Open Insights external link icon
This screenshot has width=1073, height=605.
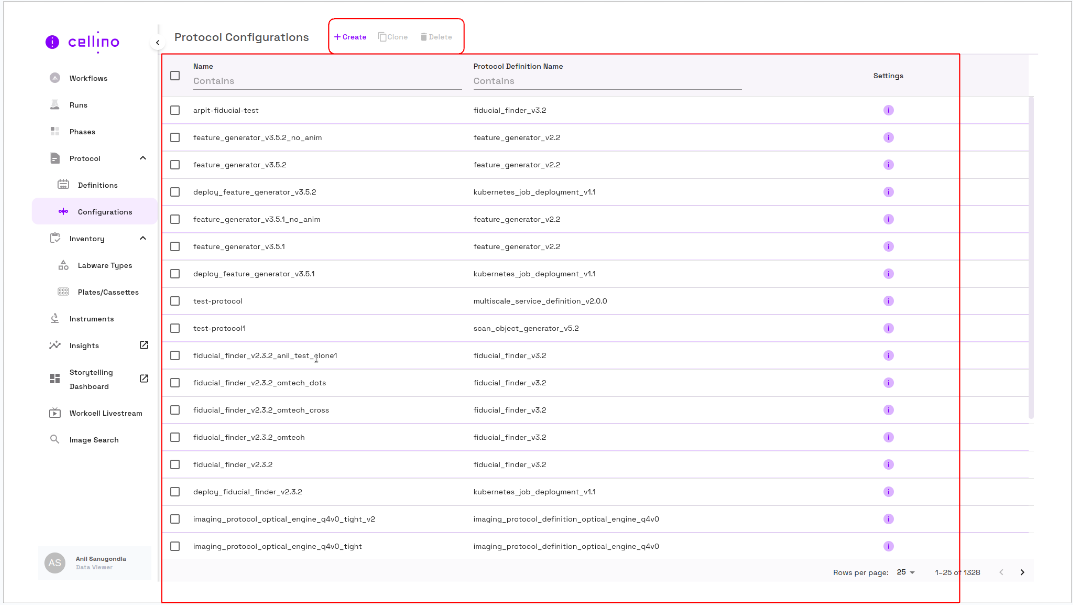coord(143,345)
